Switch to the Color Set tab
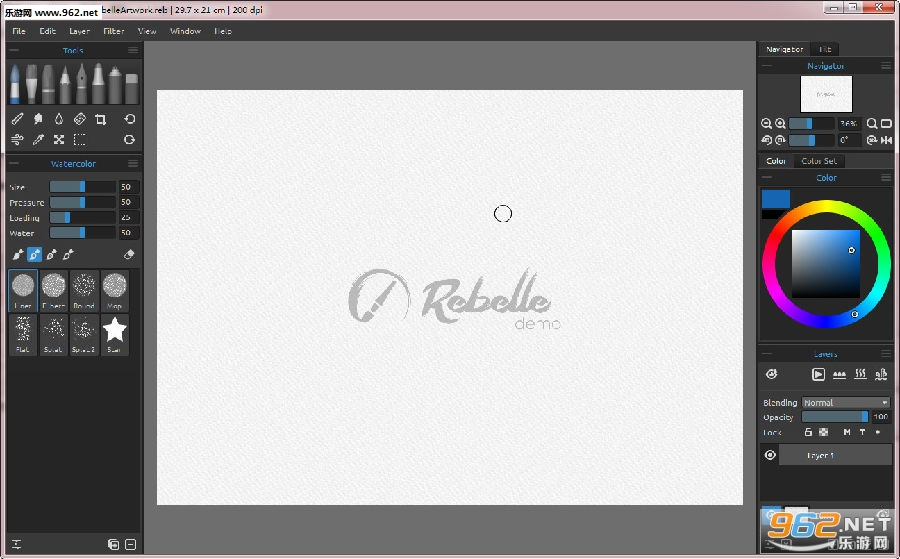The height and width of the screenshot is (559, 900). click(x=819, y=161)
